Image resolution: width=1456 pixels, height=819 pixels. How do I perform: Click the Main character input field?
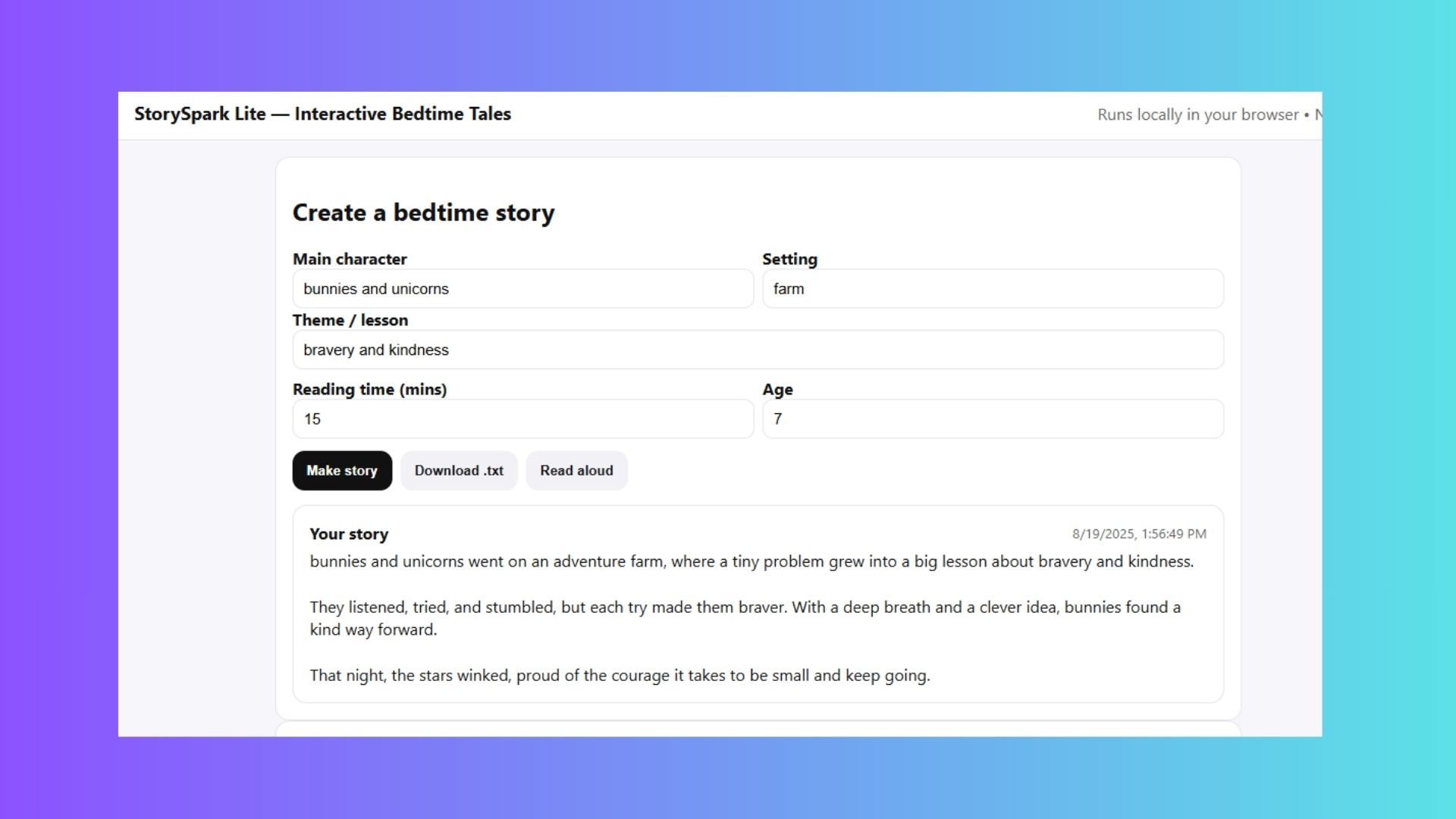point(522,289)
